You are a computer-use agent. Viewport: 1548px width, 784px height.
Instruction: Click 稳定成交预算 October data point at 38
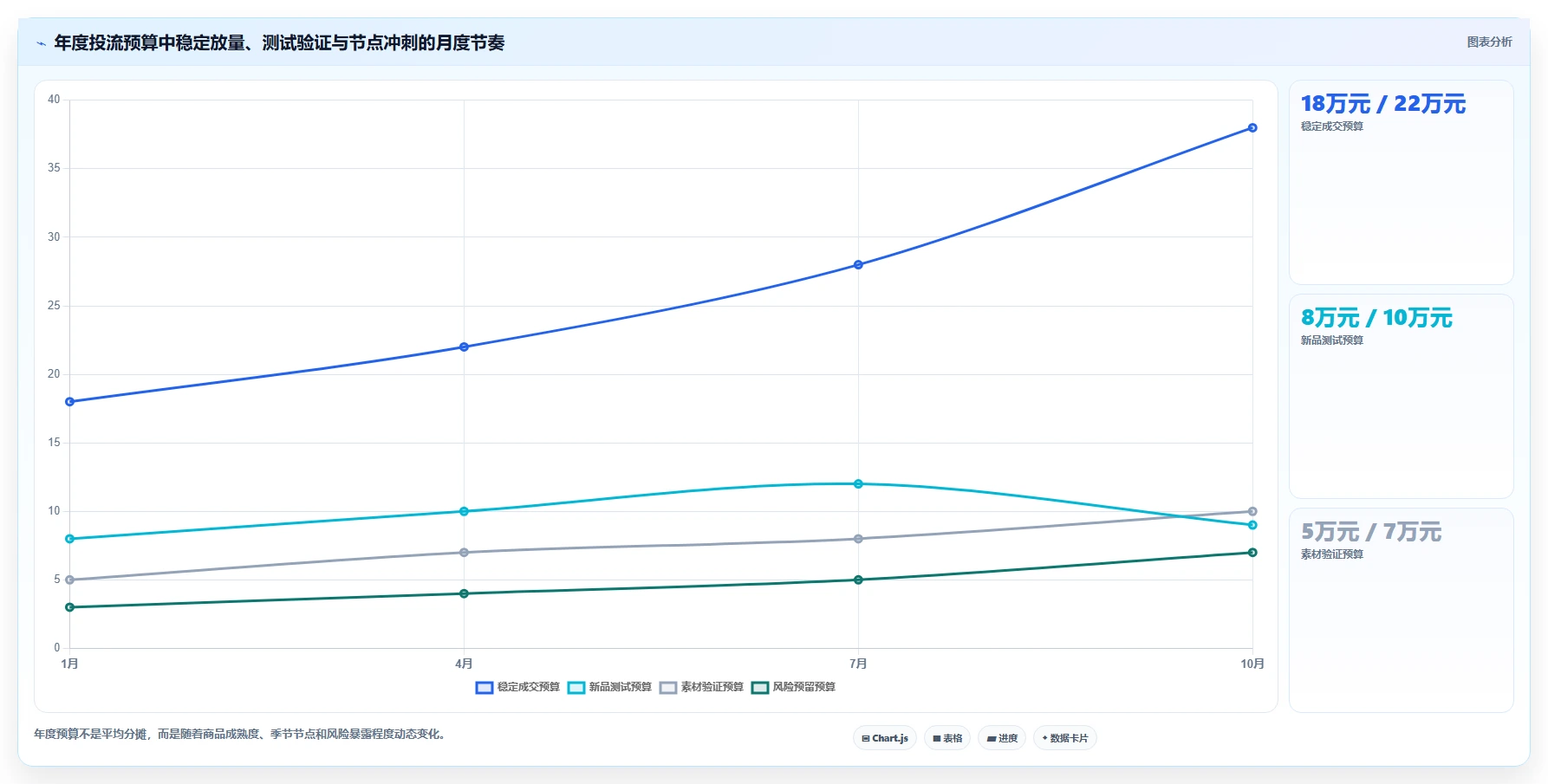point(1252,128)
